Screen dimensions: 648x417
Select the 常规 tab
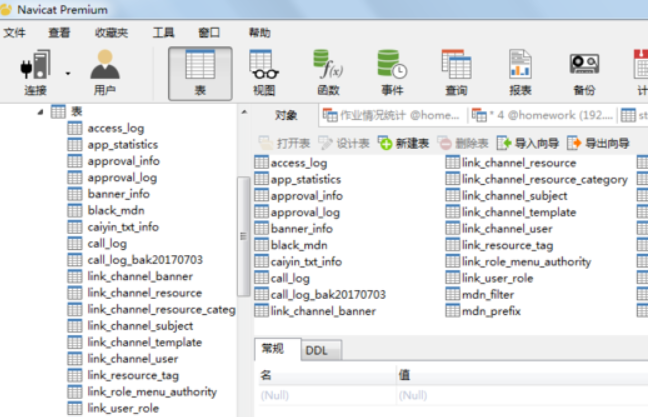[273, 349]
